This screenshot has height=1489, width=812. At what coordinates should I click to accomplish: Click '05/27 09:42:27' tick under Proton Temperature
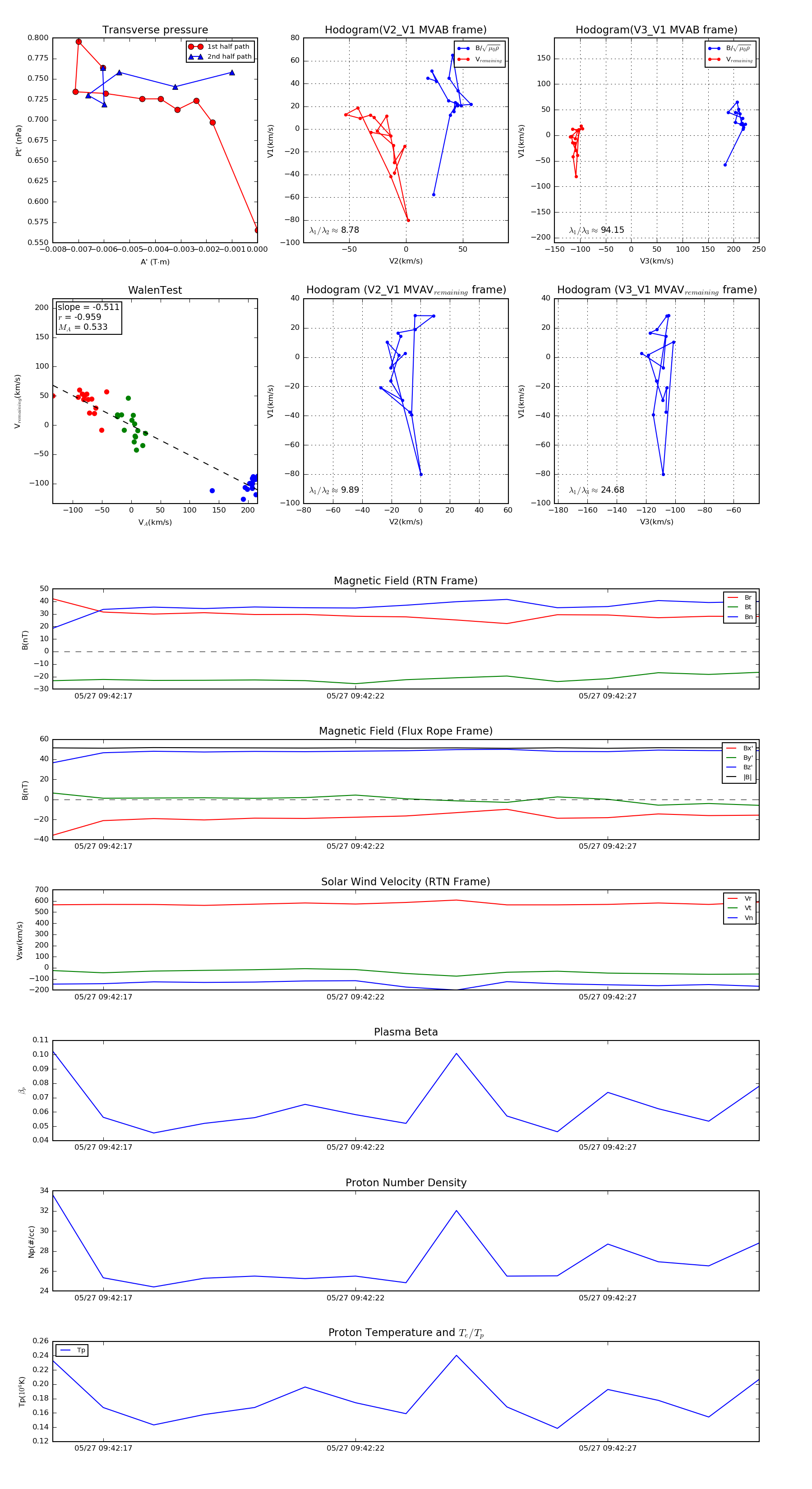click(x=607, y=1448)
